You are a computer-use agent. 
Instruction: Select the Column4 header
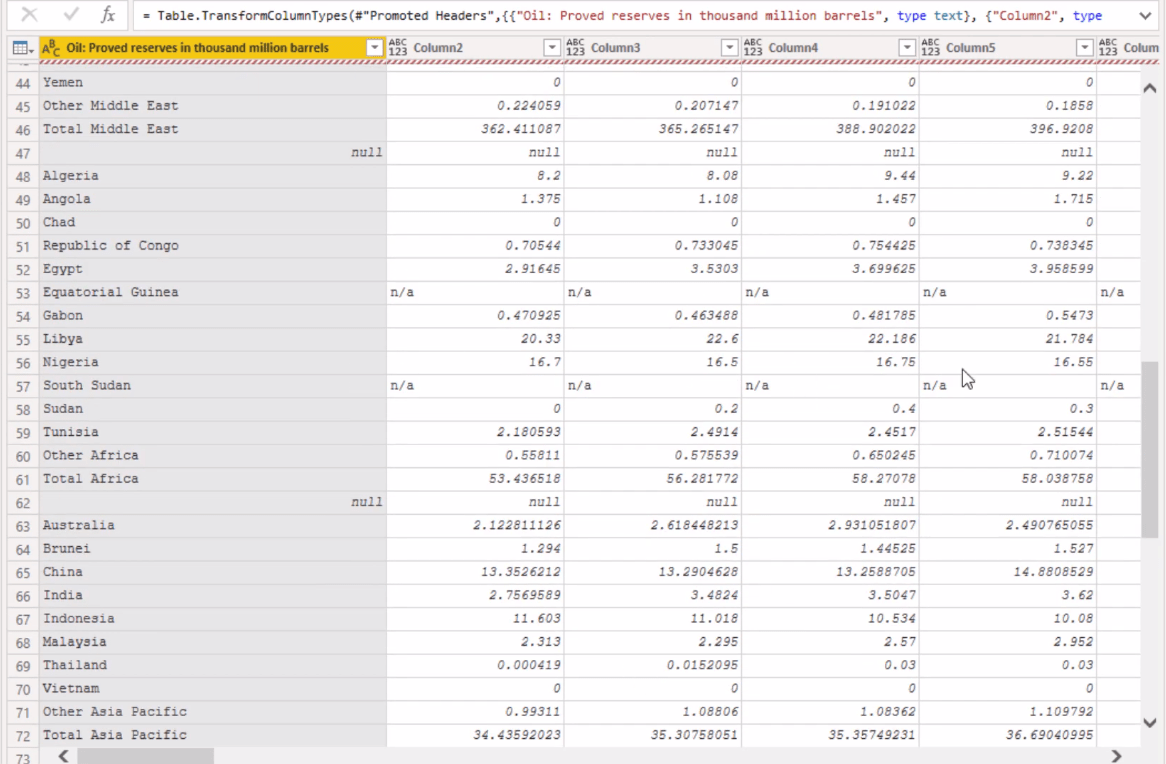click(x=830, y=48)
